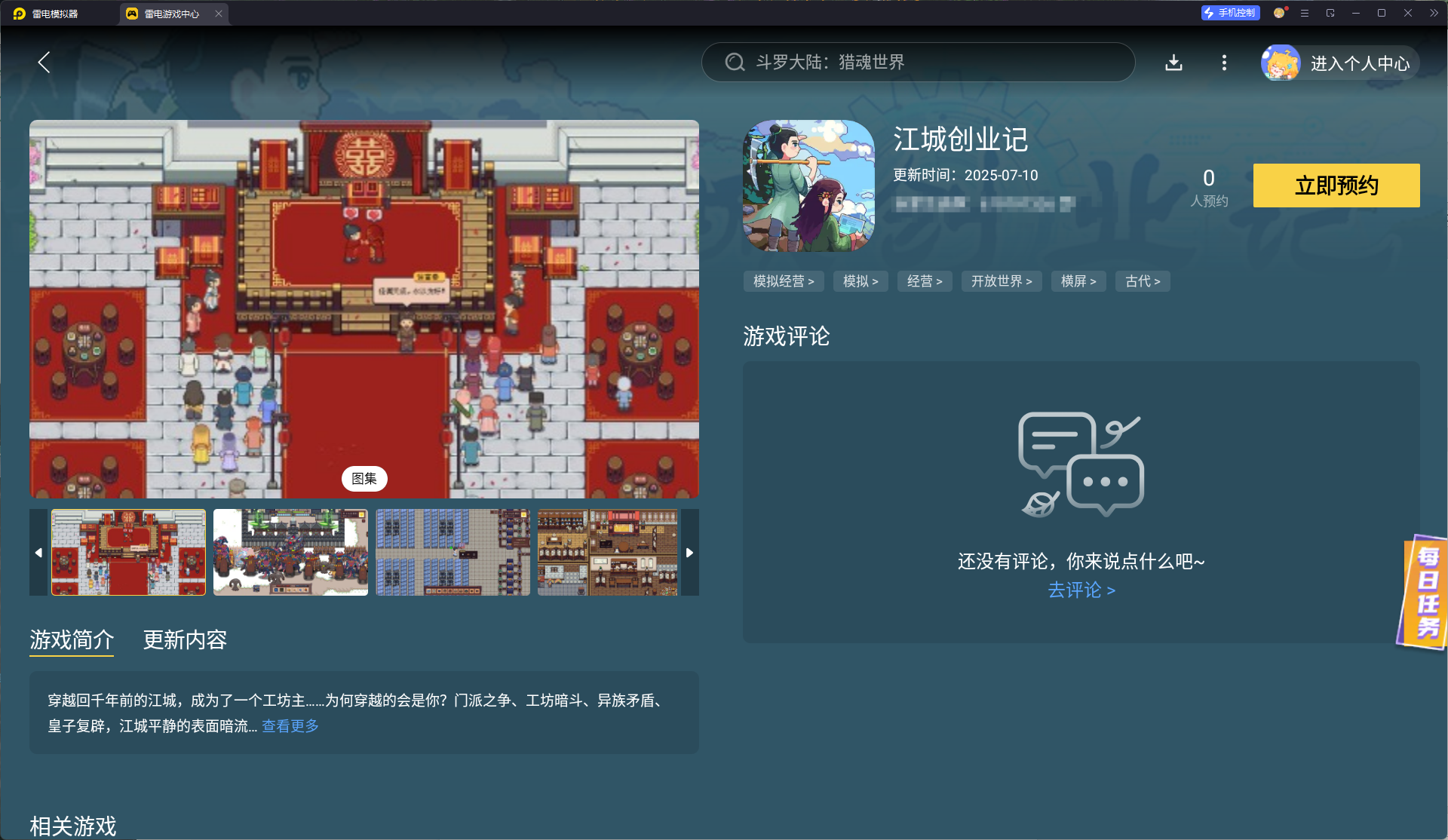Image resolution: width=1448 pixels, height=840 pixels.
Task: Click the 立即预约 reserve button
Action: pos(1336,185)
